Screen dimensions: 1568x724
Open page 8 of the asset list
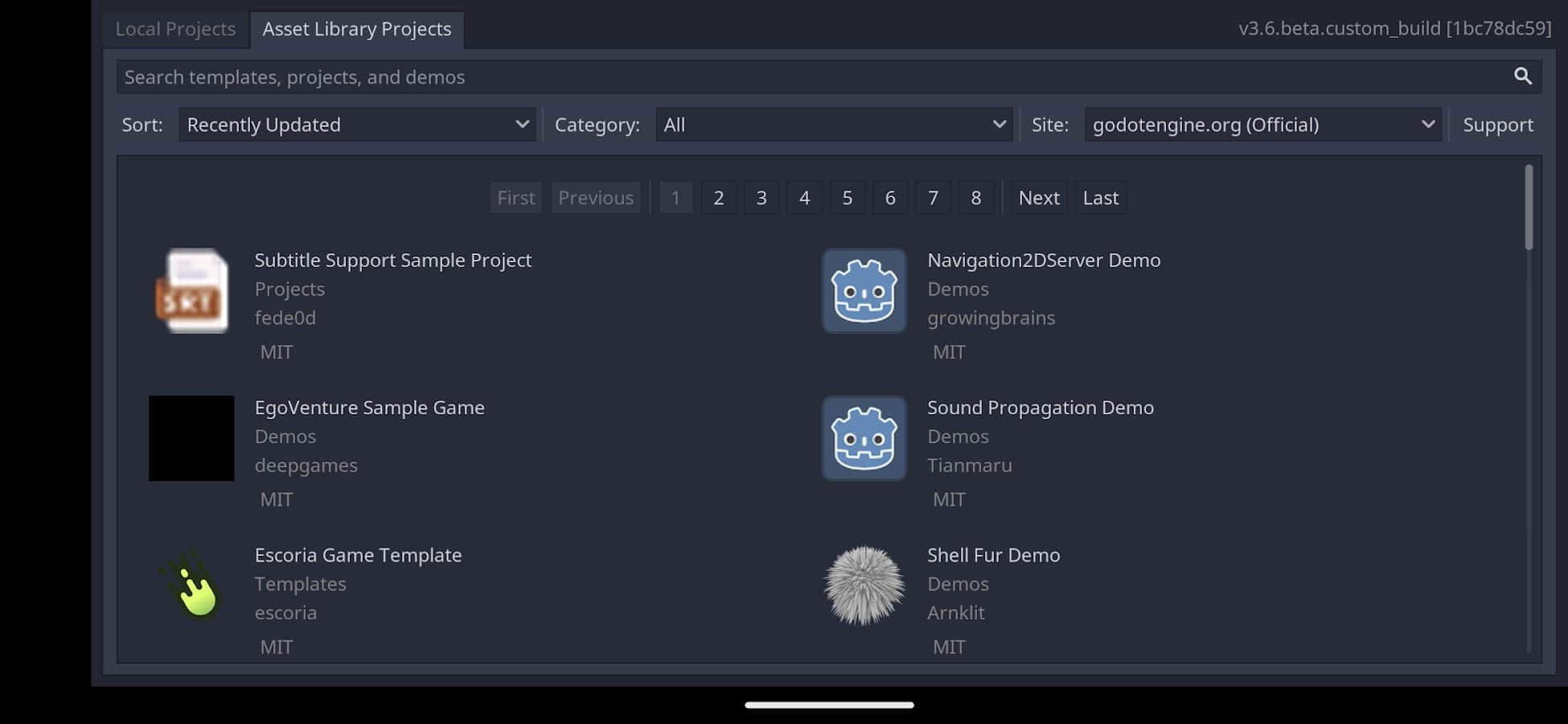point(975,198)
